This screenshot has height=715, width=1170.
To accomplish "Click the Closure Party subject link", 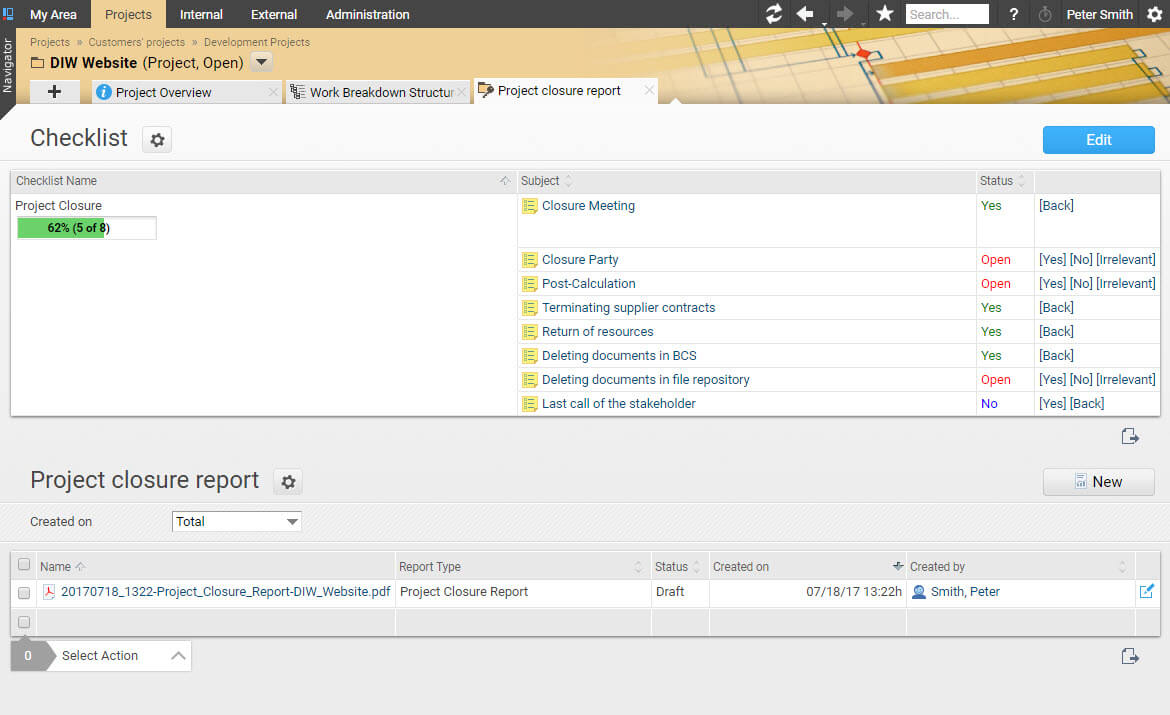I will 580,260.
